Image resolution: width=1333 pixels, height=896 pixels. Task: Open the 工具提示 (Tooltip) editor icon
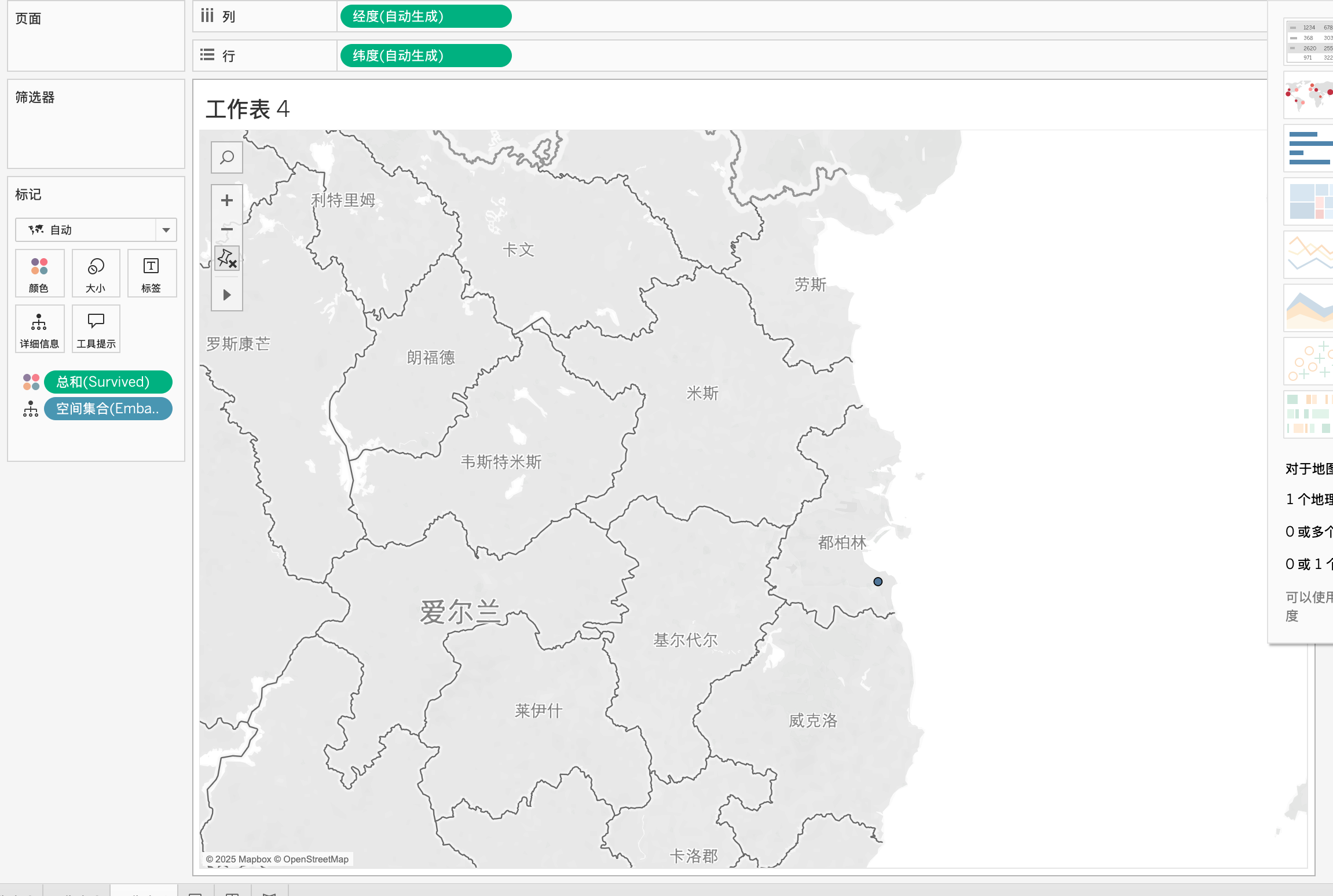point(96,328)
